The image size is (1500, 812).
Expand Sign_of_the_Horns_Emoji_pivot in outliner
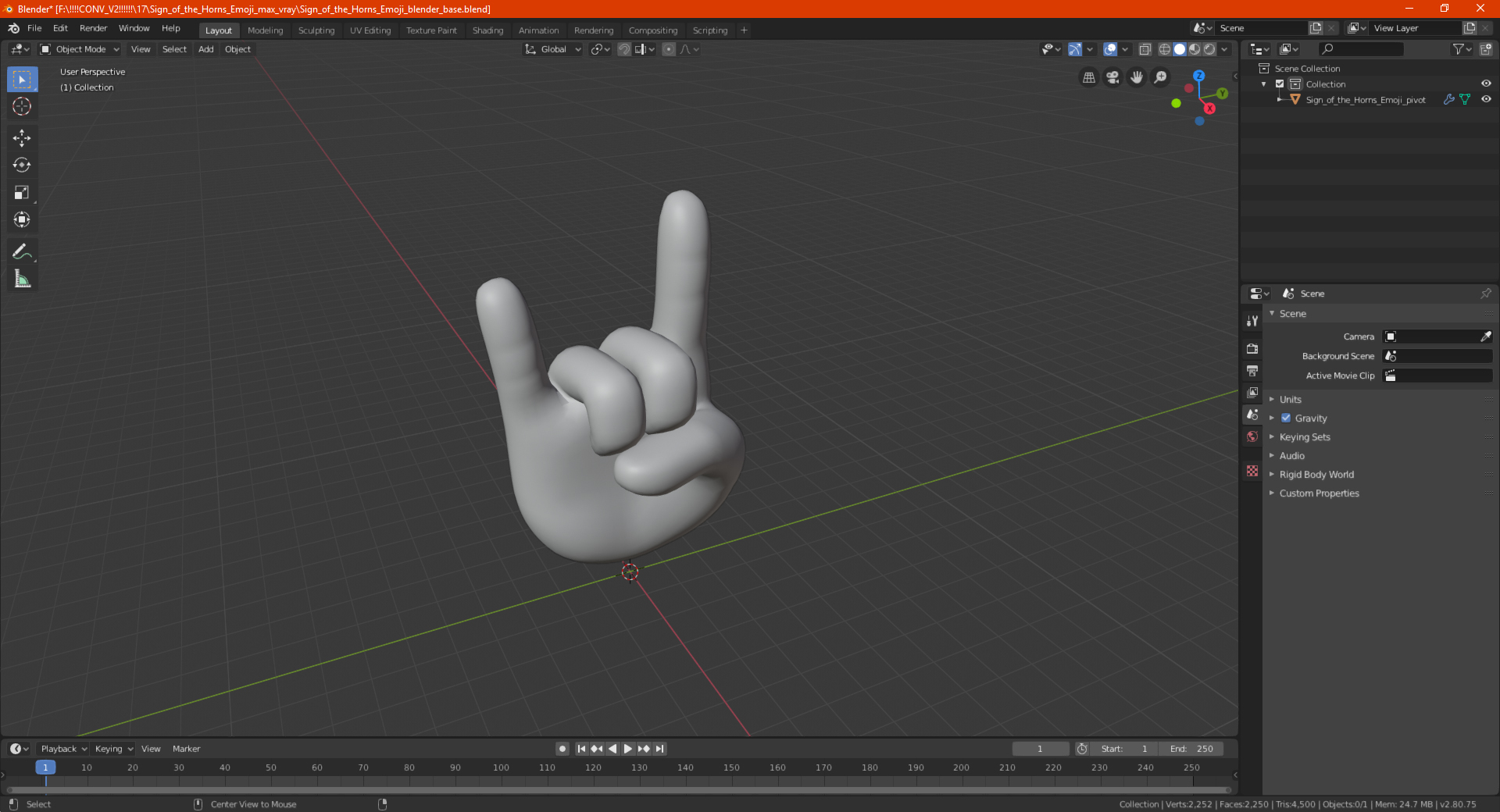(x=1280, y=99)
